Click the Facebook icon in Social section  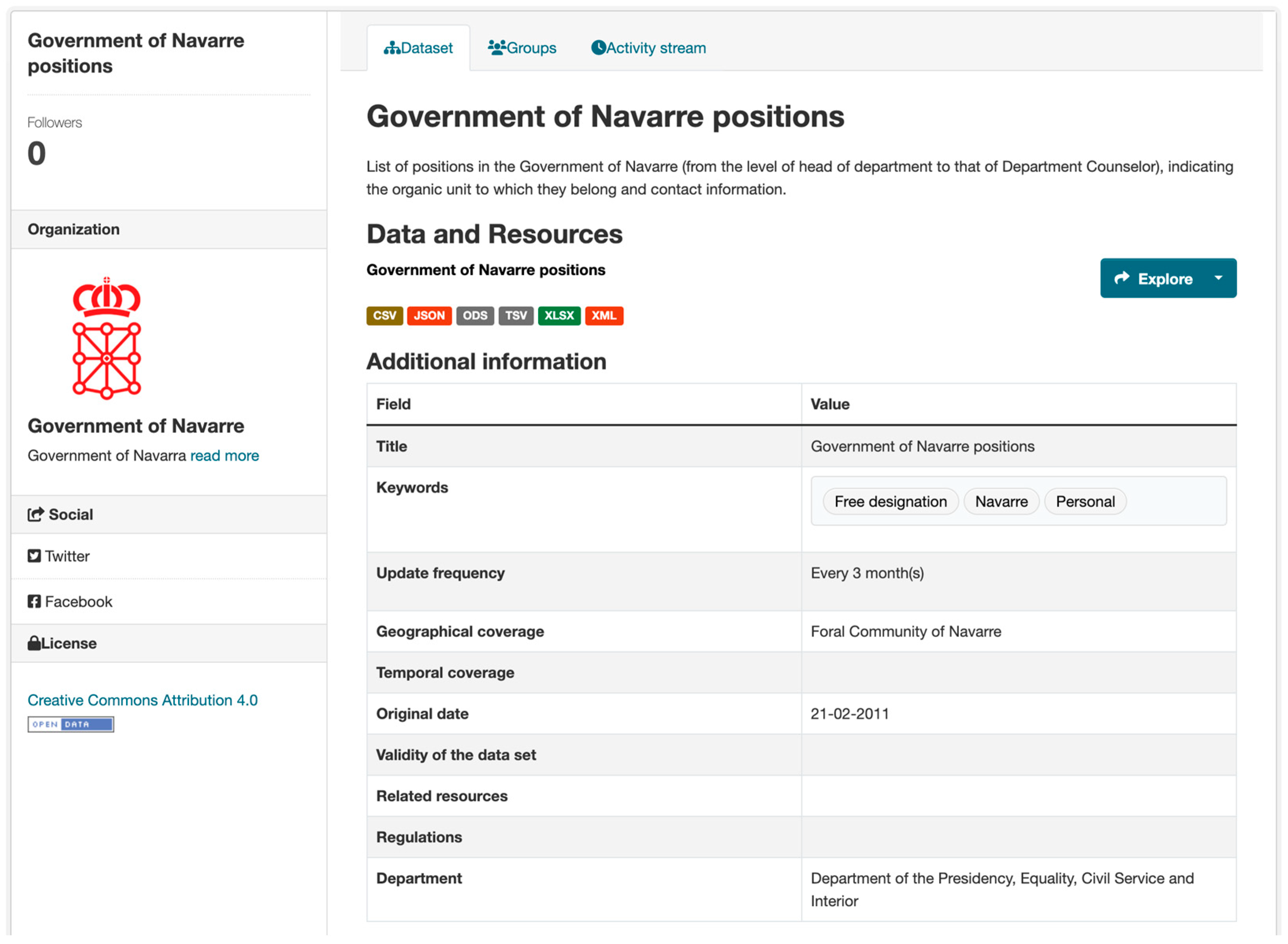click(34, 601)
